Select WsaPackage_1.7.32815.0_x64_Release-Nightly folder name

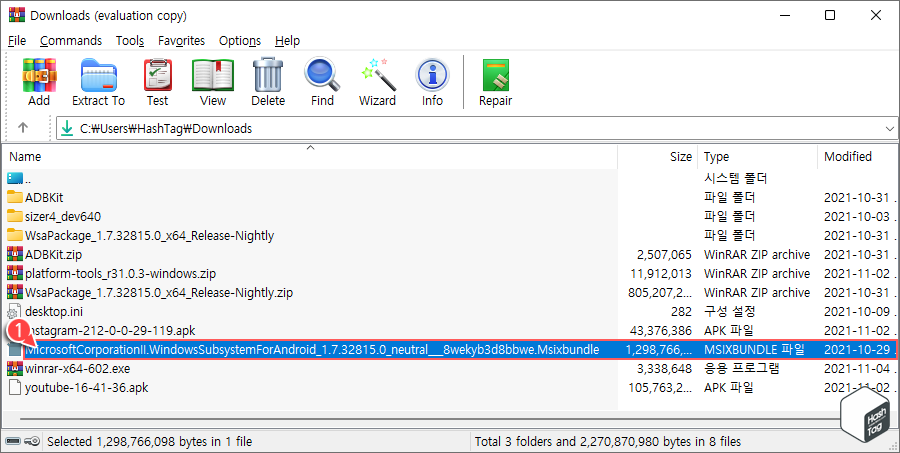149,235
